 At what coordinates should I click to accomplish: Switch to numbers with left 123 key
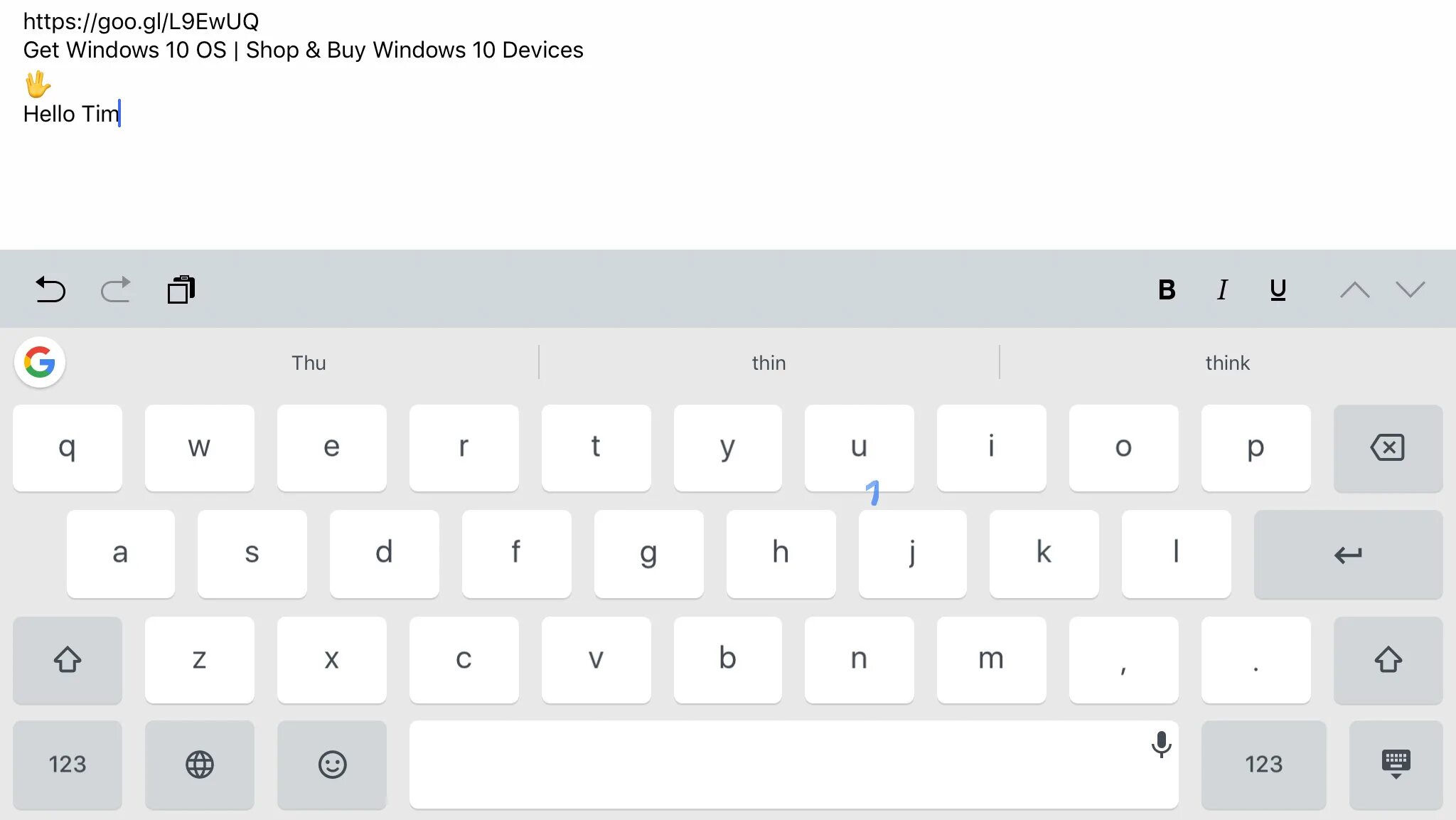click(68, 765)
